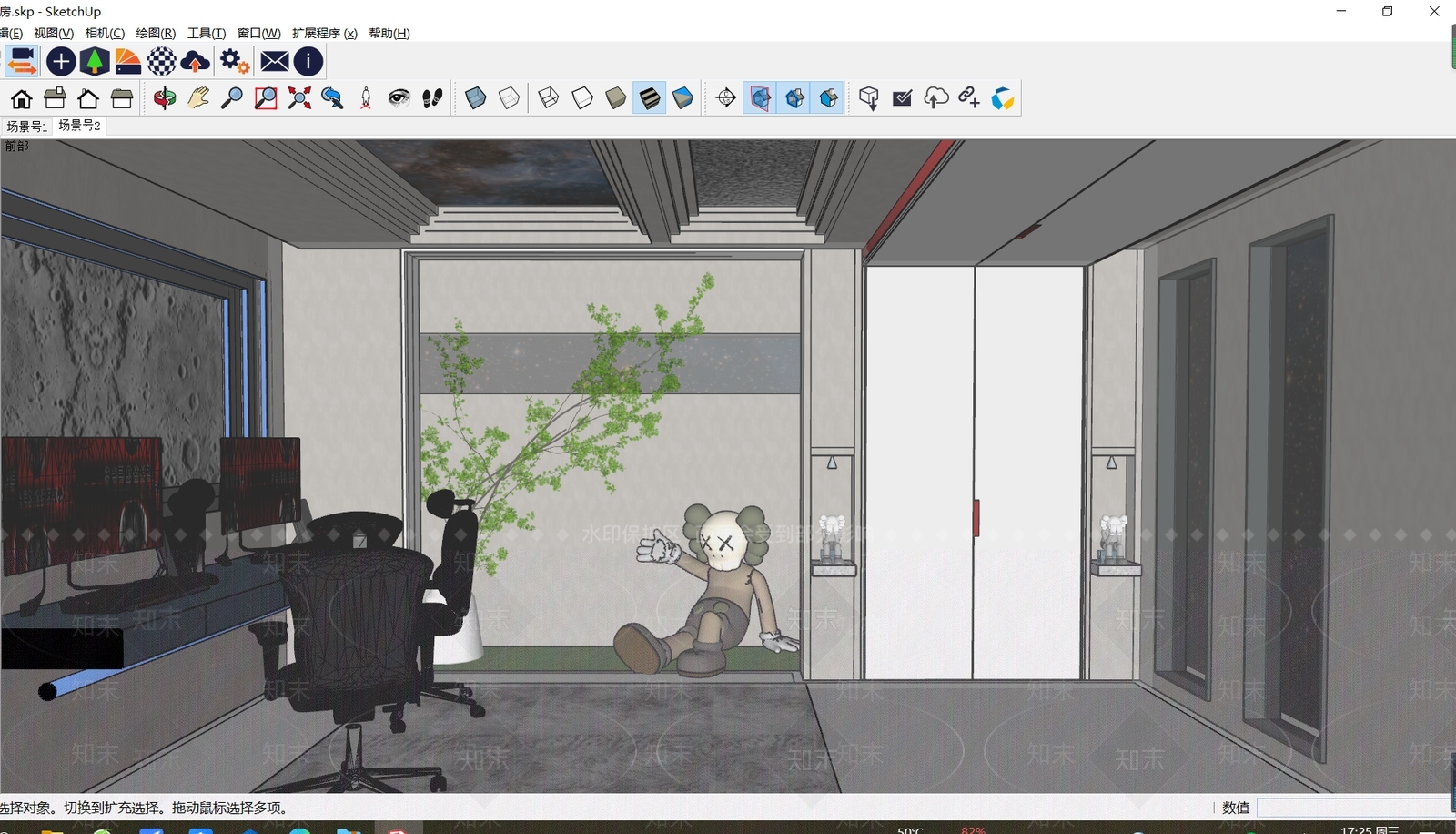The image size is (1456, 834).
Task: Click the dark checkmark box icon
Action: 903,98
